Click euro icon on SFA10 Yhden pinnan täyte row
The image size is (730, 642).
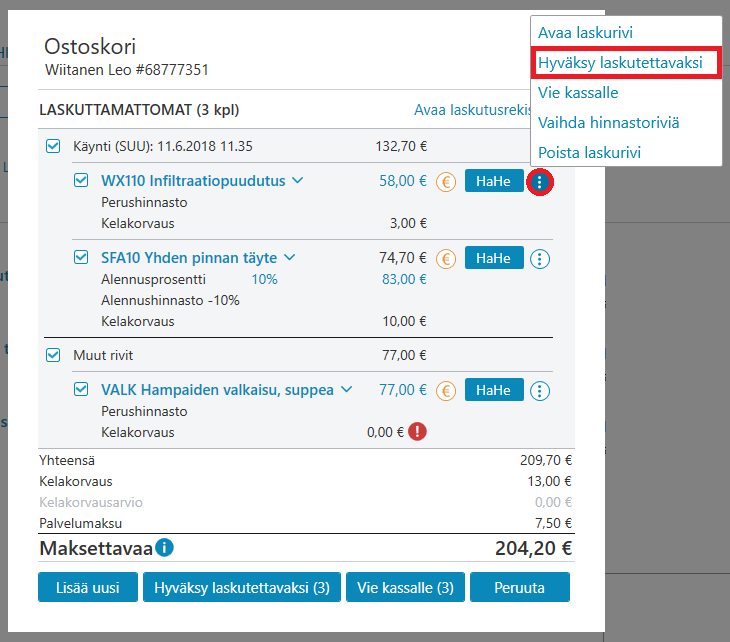pyautogui.click(x=446, y=259)
